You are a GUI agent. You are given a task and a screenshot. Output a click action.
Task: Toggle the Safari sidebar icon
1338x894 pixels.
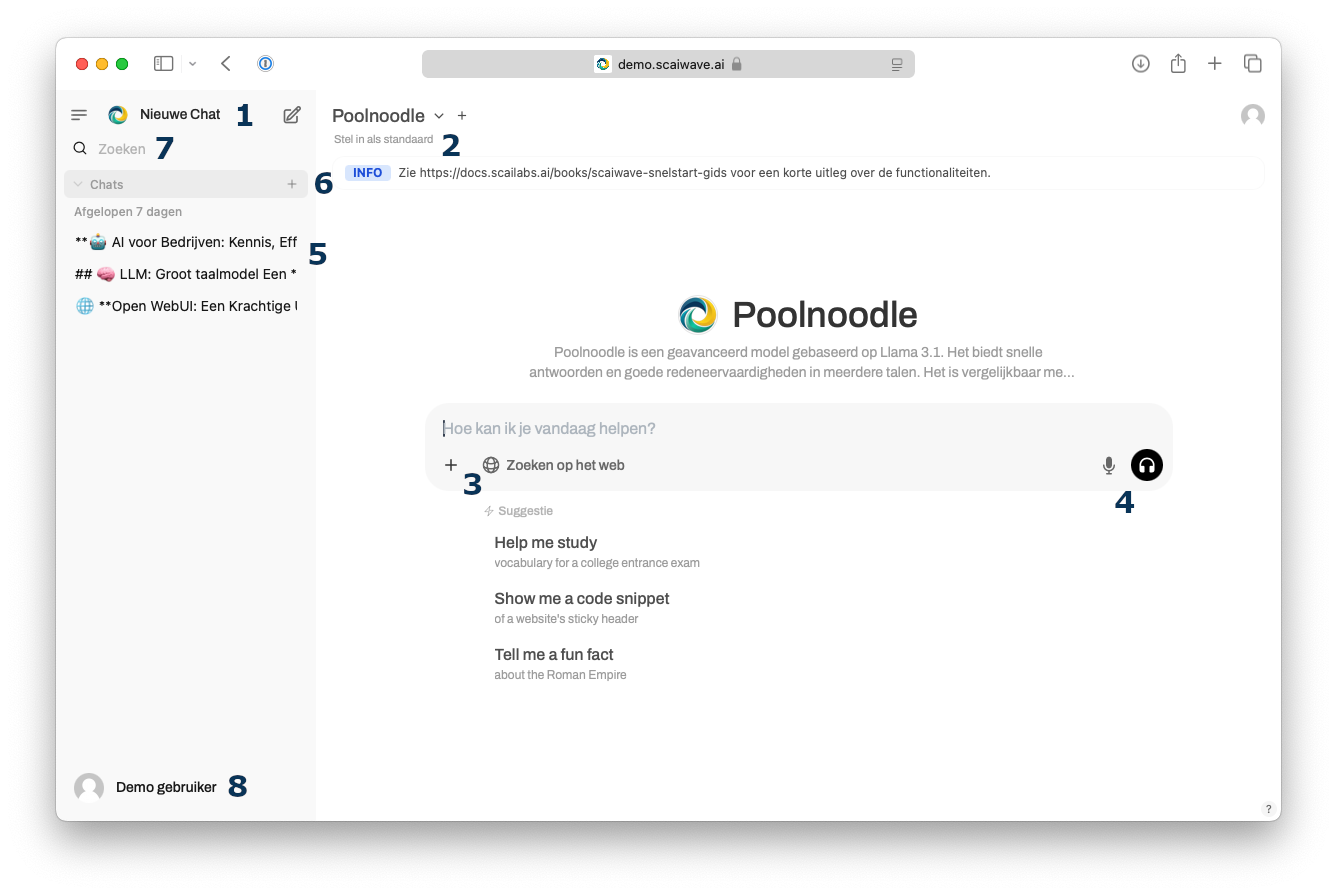point(163,64)
